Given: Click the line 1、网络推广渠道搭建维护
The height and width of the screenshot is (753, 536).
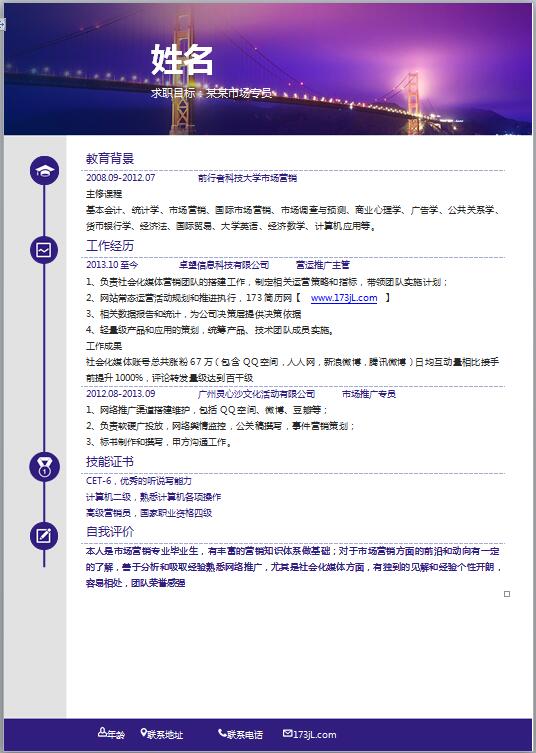Looking at the screenshot, I should [207, 410].
